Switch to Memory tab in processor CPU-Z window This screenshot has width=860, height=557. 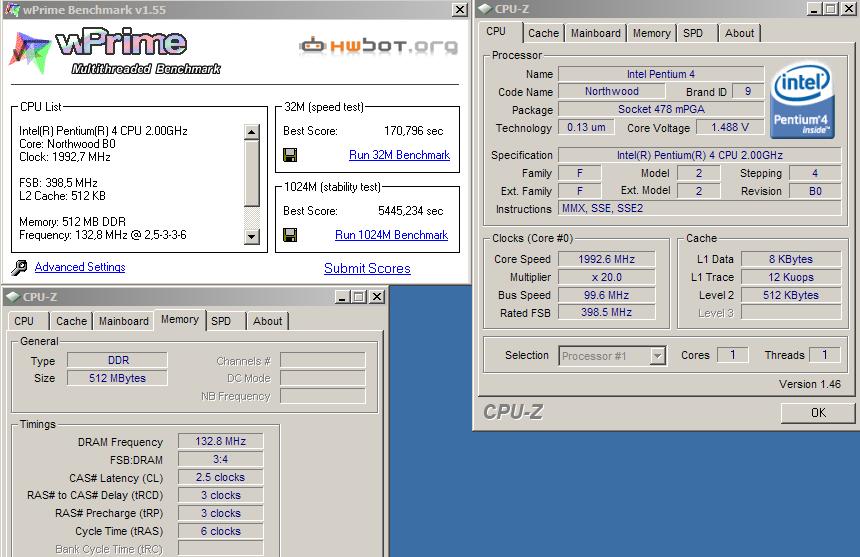652,33
